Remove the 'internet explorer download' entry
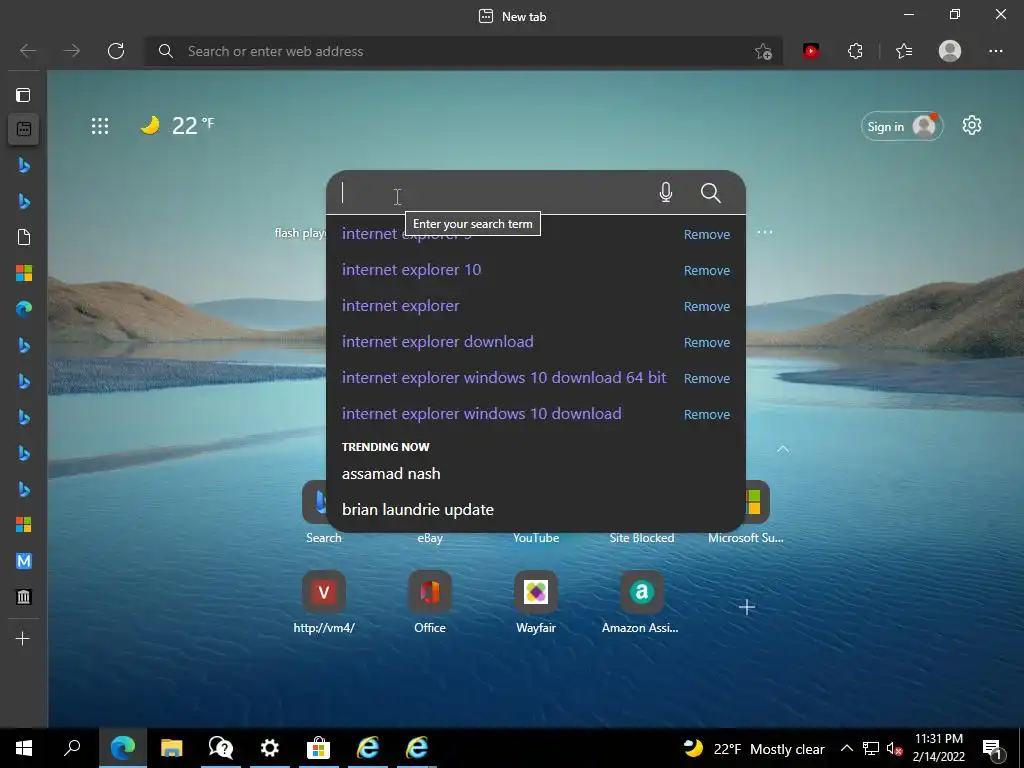Image resolution: width=1024 pixels, height=768 pixels. pyautogui.click(x=707, y=342)
